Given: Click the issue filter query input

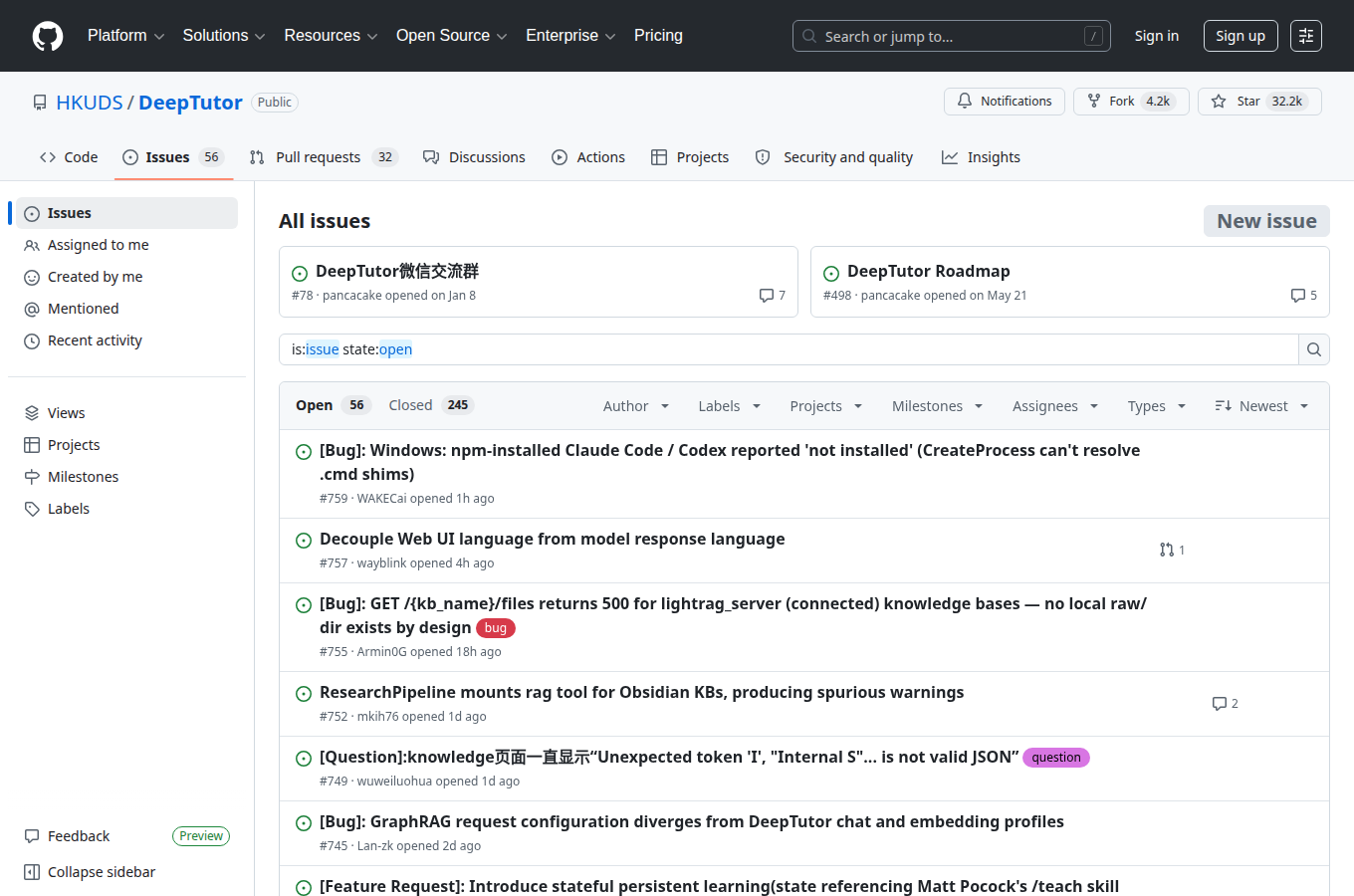Looking at the screenshot, I should click(x=789, y=349).
